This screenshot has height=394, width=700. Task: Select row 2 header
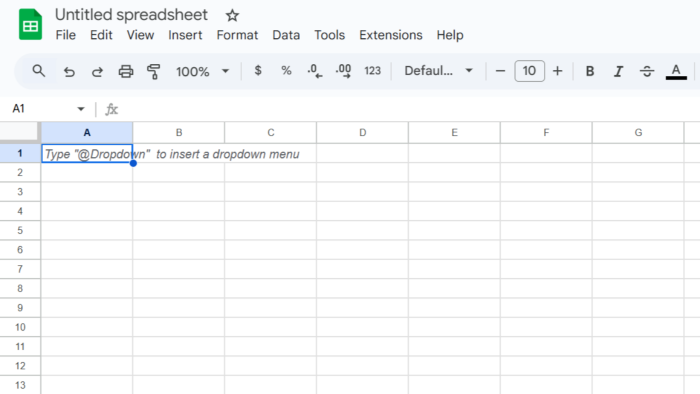pos(20,173)
